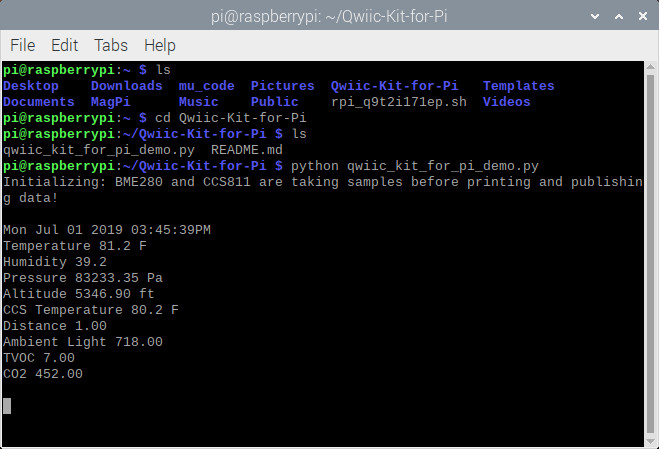Click the CO2 452.00 output line
659x449 pixels.
43,373
